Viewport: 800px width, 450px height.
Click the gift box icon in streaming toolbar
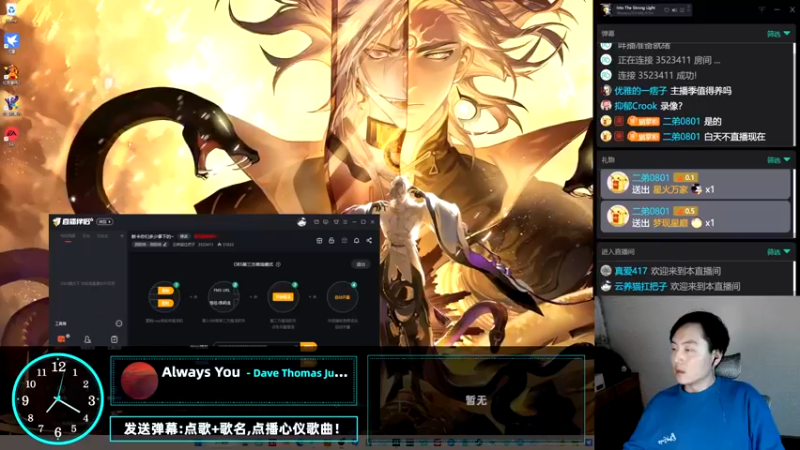coord(344,240)
